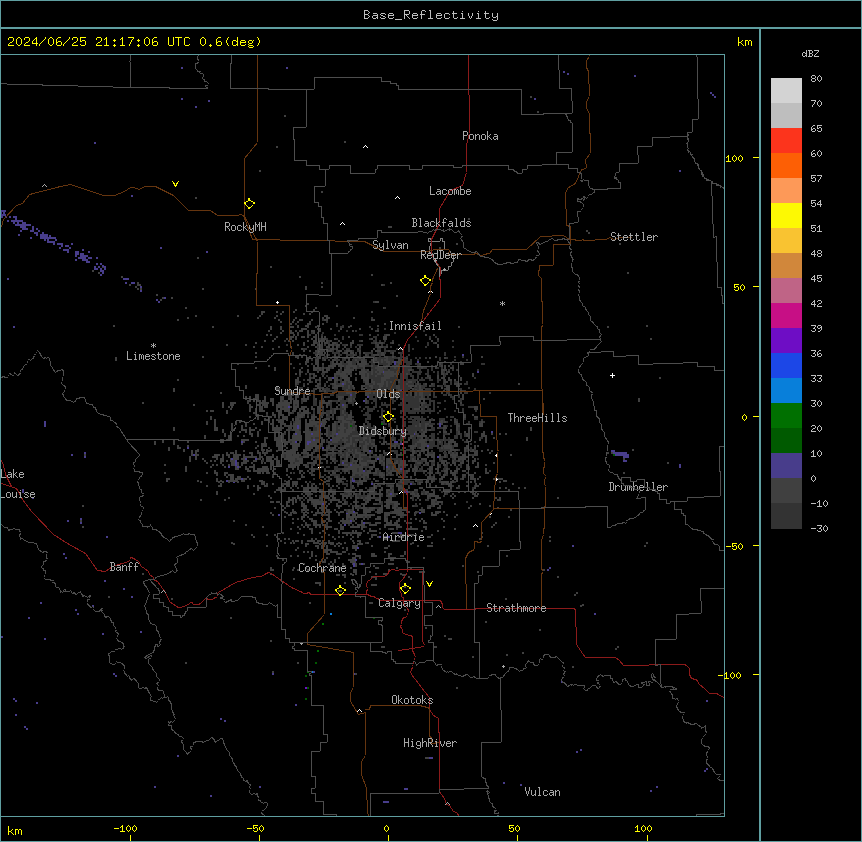
Task: Select the violet purple 36-39 dBZ swatch
Action: point(786,341)
